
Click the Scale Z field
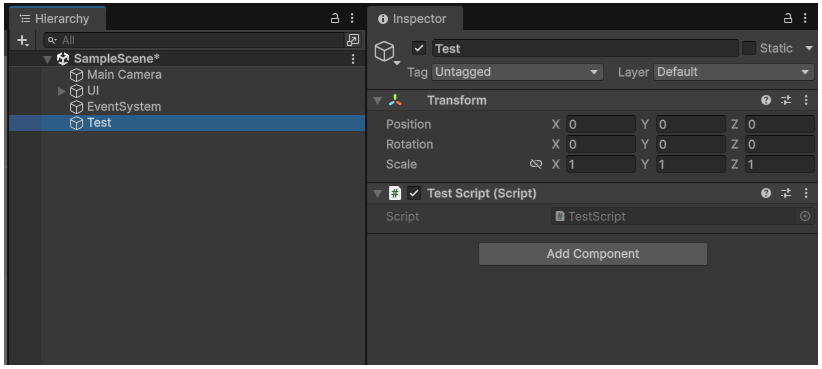coord(780,164)
